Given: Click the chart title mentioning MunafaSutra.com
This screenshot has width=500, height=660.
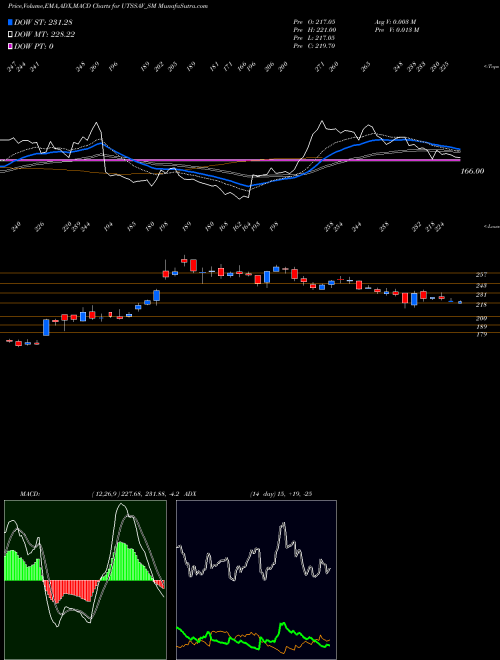Looking at the screenshot, I should (x=108, y=6).
